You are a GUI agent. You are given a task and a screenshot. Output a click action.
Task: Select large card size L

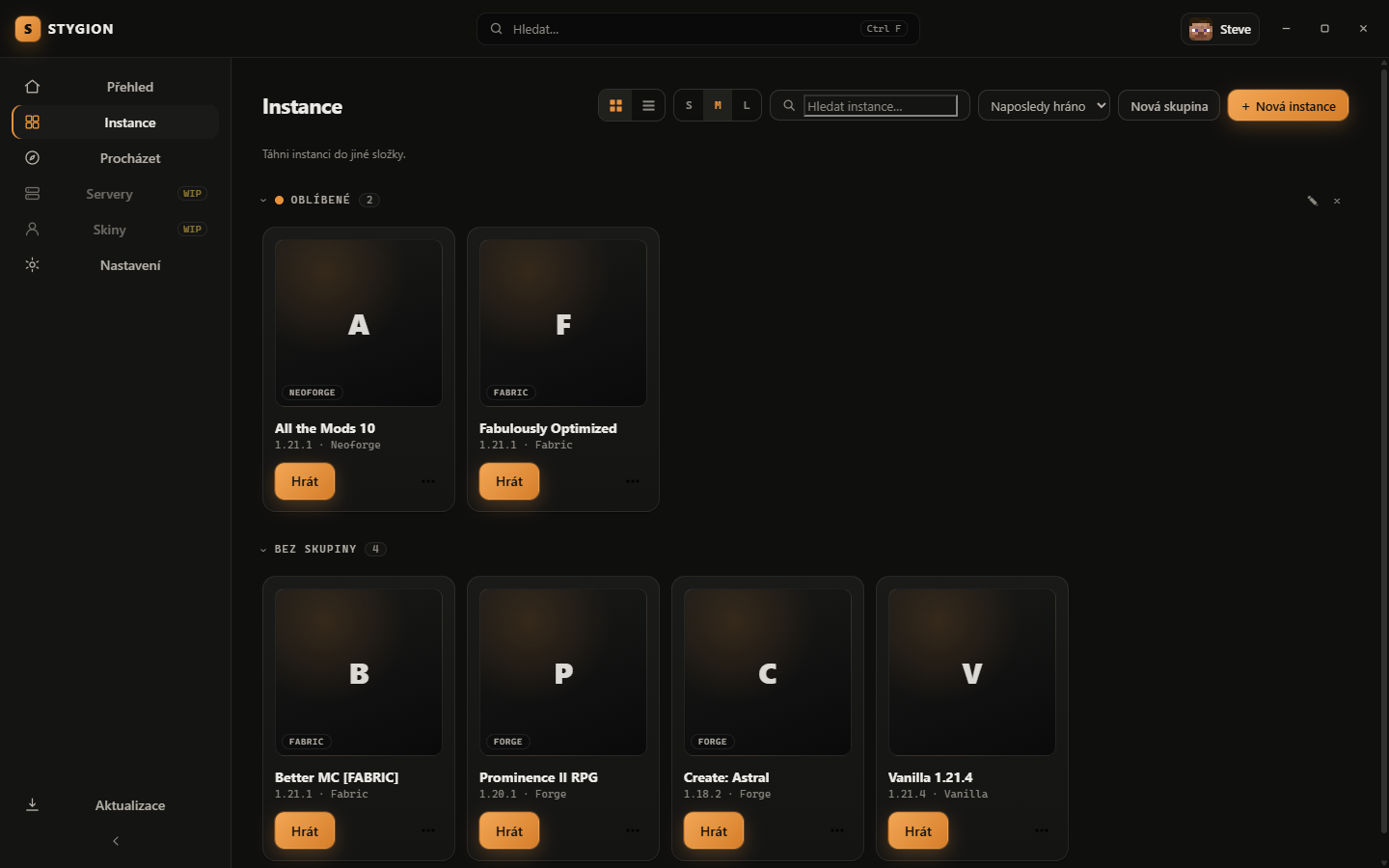[x=746, y=106]
